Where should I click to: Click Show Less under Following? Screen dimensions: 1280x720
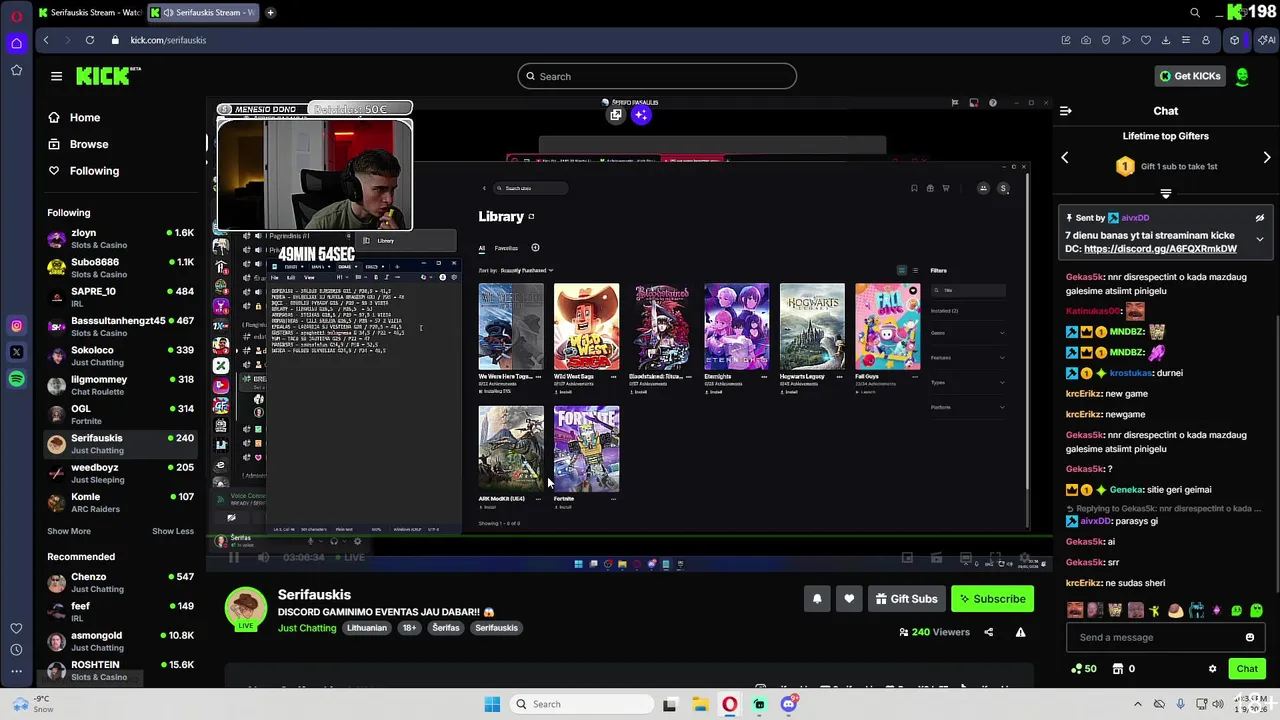173,531
